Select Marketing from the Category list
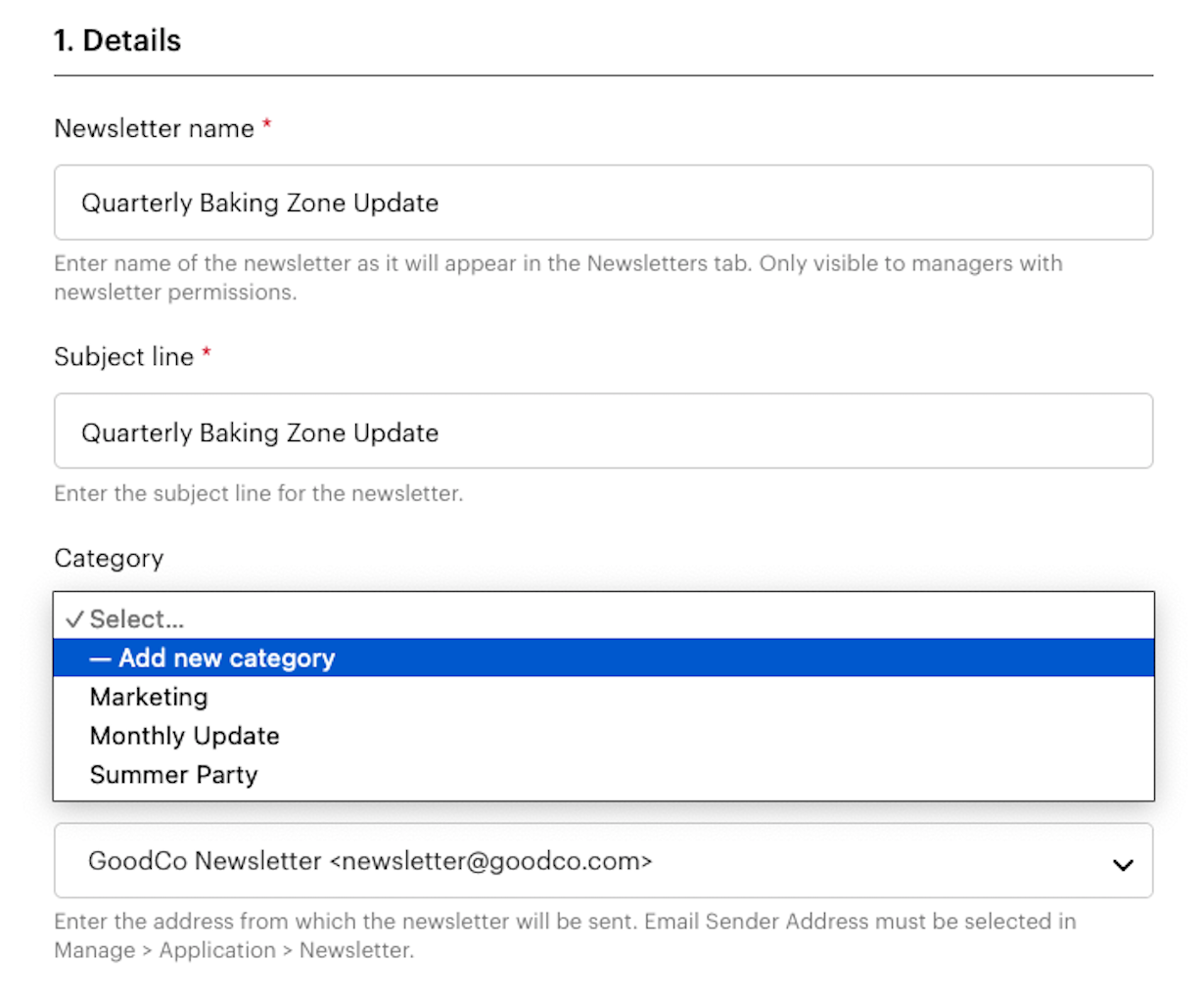The image size is (1204, 1000). (149, 697)
